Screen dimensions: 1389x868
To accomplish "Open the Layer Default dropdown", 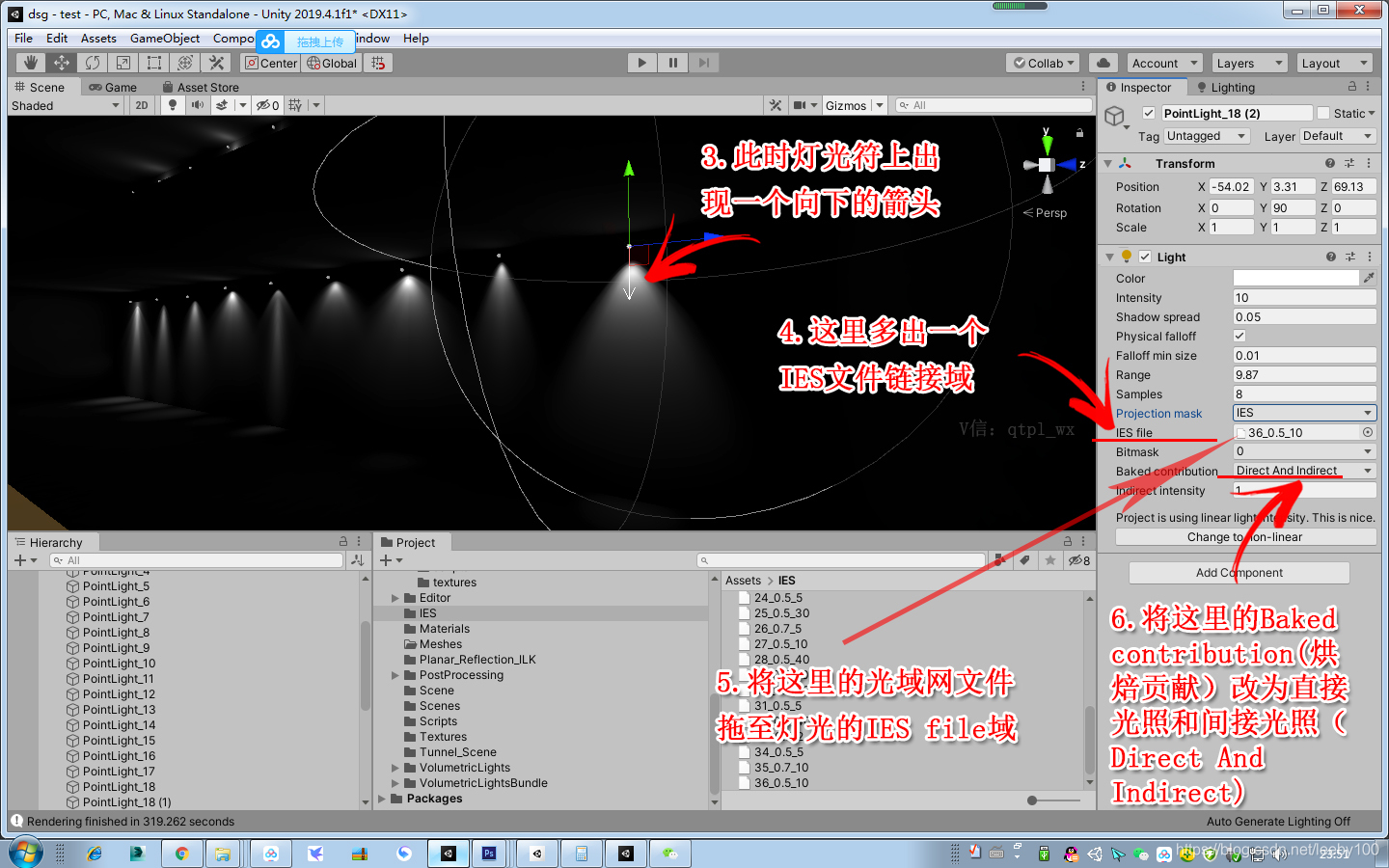I will [1338, 136].
